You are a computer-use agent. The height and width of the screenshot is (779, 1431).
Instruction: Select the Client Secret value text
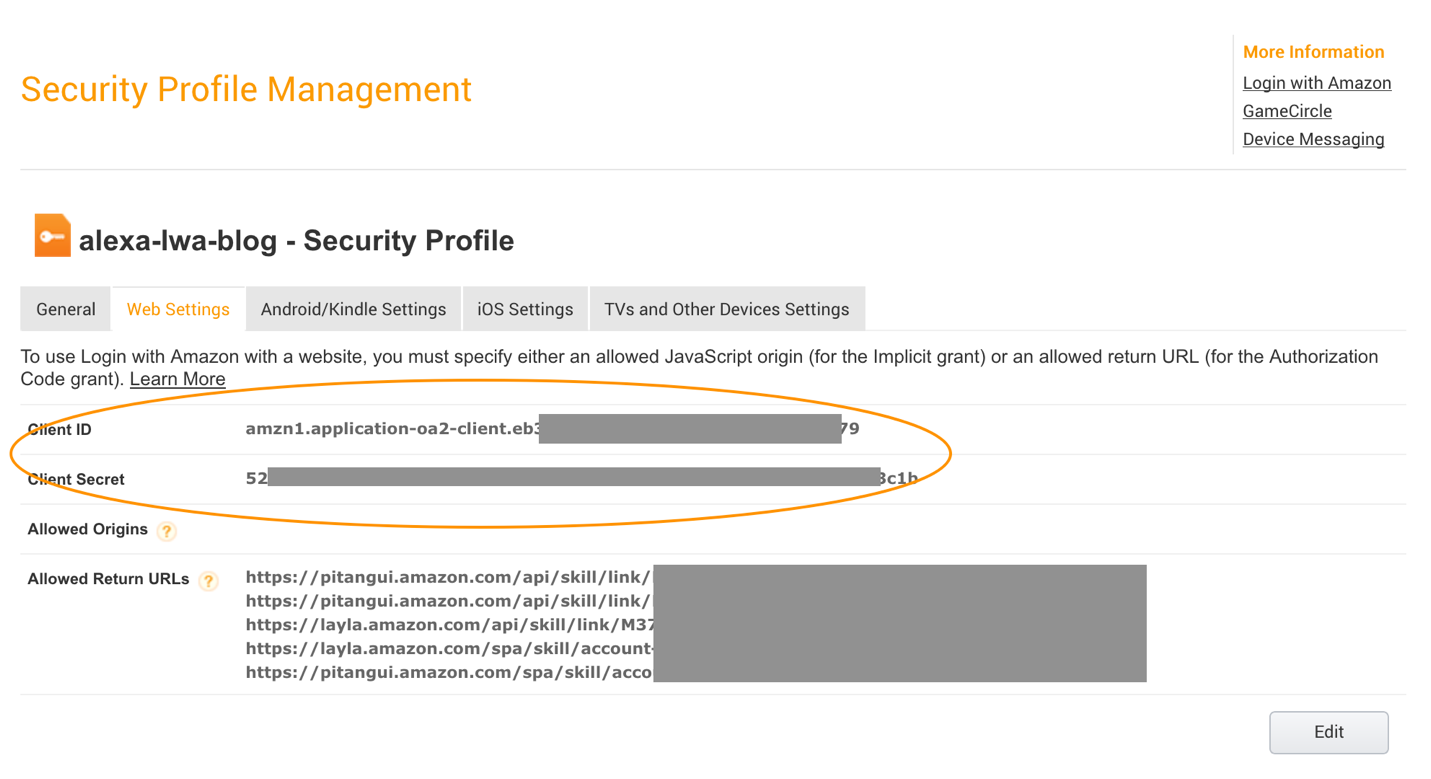[580, 478]
